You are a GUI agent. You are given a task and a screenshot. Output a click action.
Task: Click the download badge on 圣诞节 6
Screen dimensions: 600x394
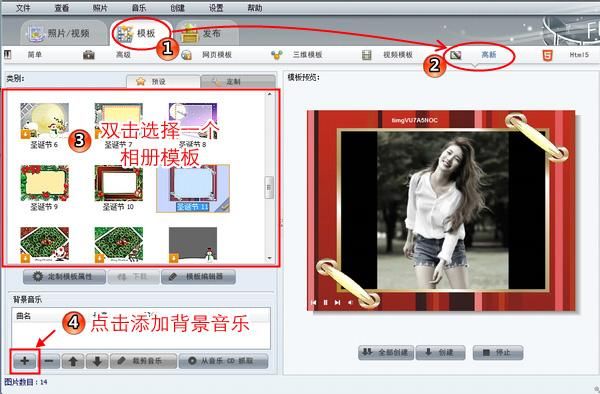tap(25, 134)
